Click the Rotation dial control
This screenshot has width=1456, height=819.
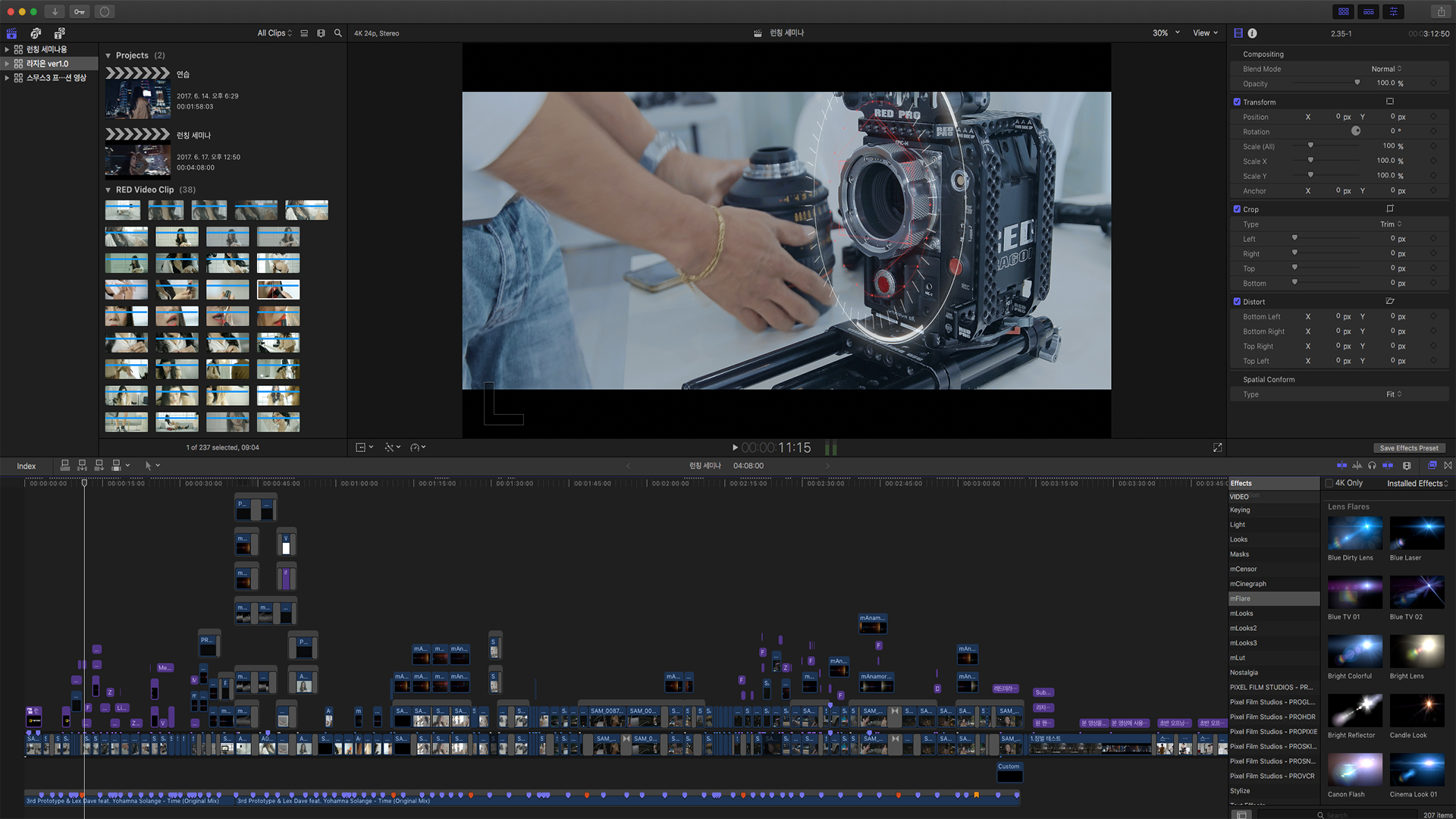coord(1355,131)
